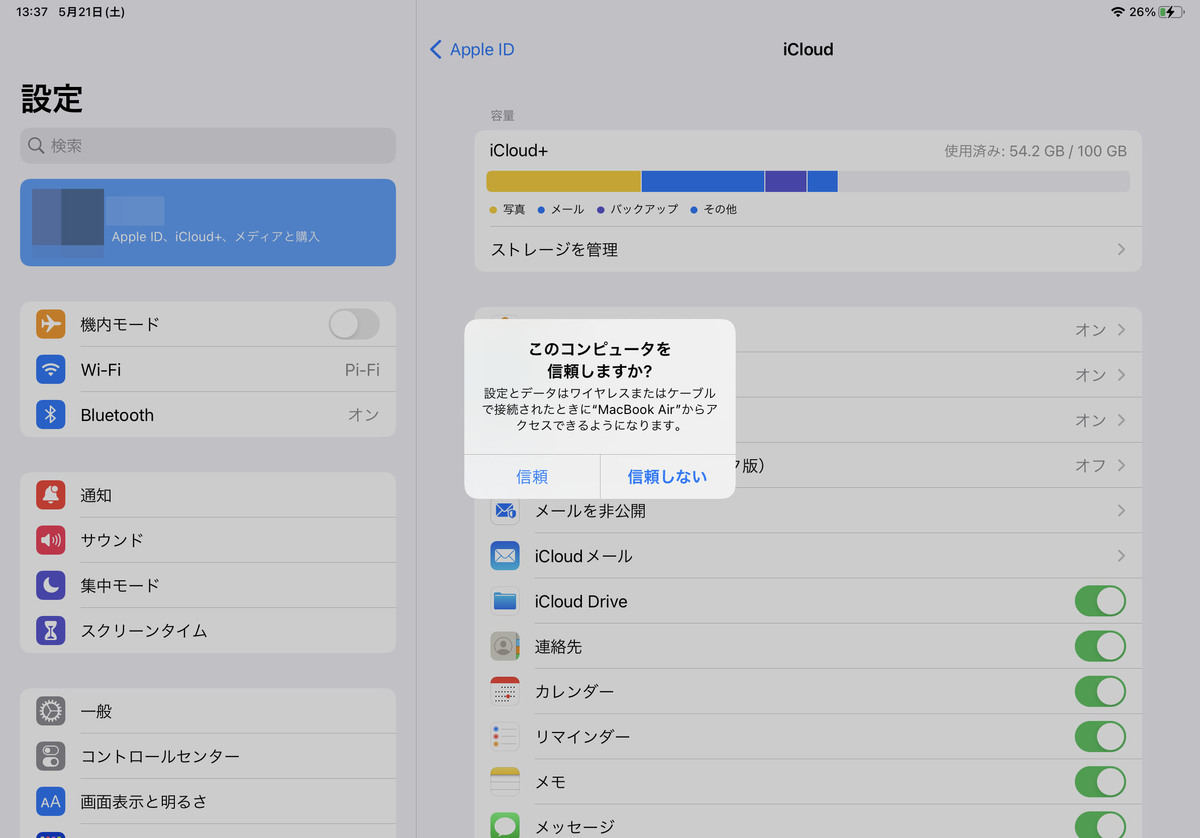Select 通知 in the sidebar
Screen dimensions: 1200x838
[x=208, y=494]
